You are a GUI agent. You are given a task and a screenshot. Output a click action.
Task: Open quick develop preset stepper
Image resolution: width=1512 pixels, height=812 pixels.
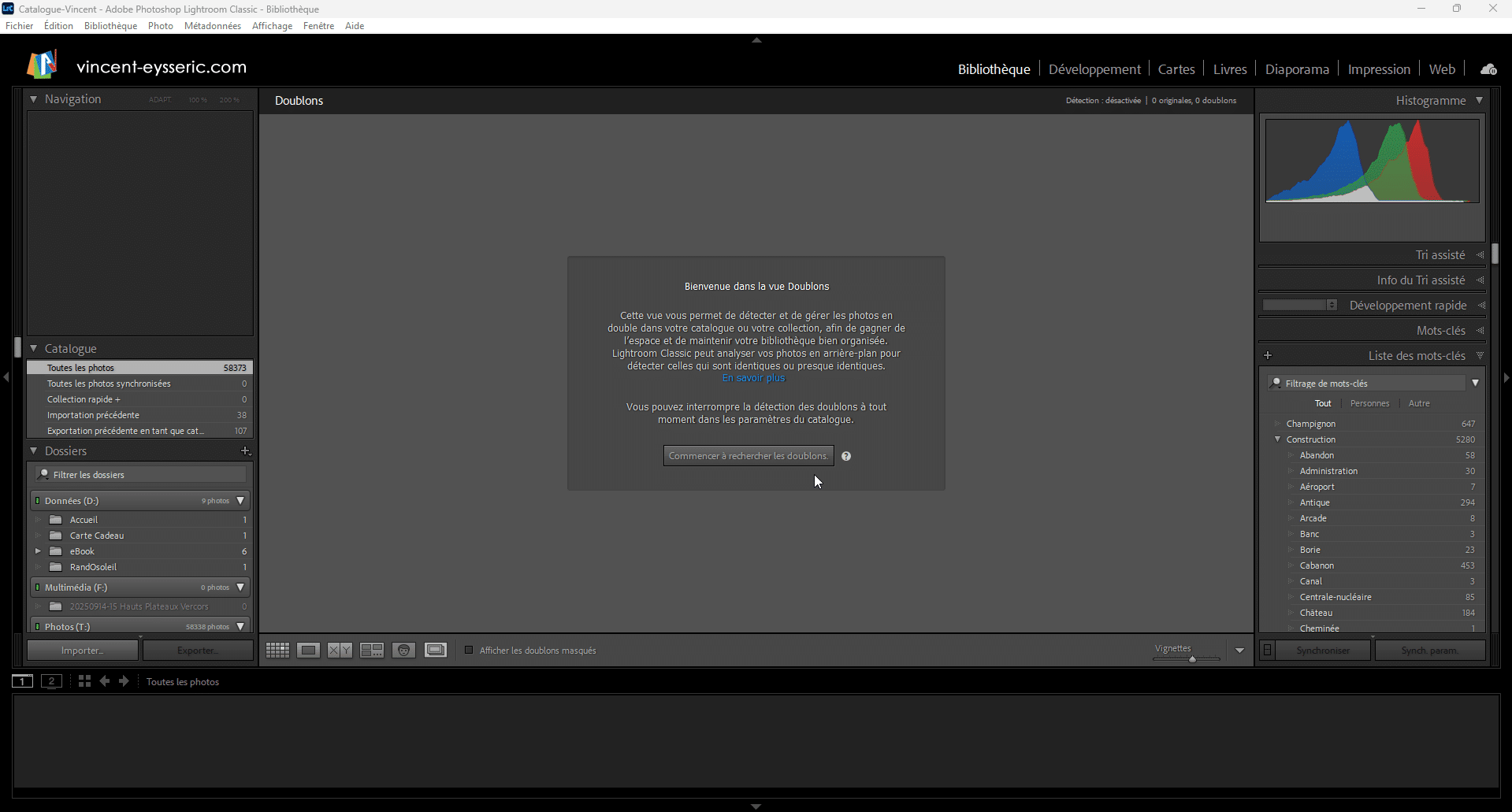1332,305
